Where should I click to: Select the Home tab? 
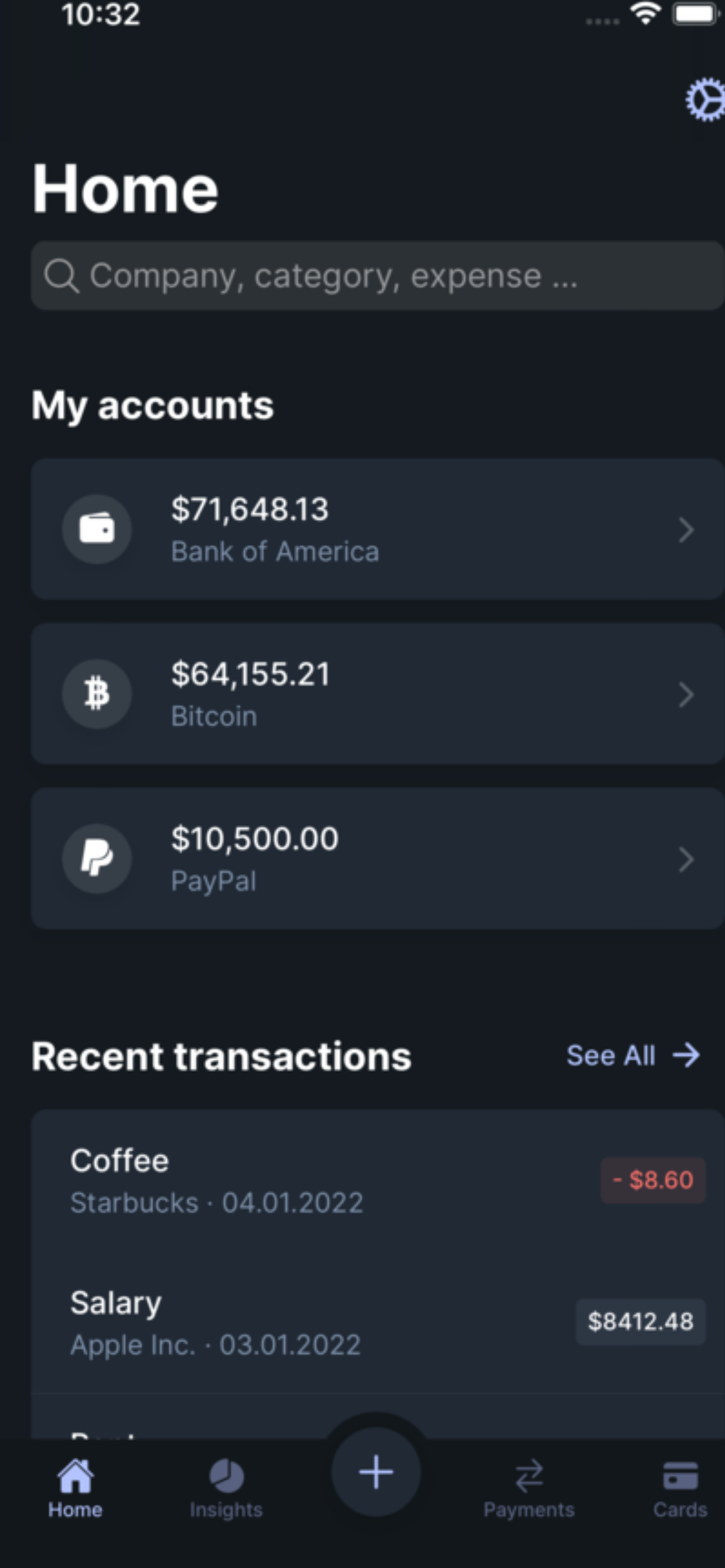(x=75, y=1487)
